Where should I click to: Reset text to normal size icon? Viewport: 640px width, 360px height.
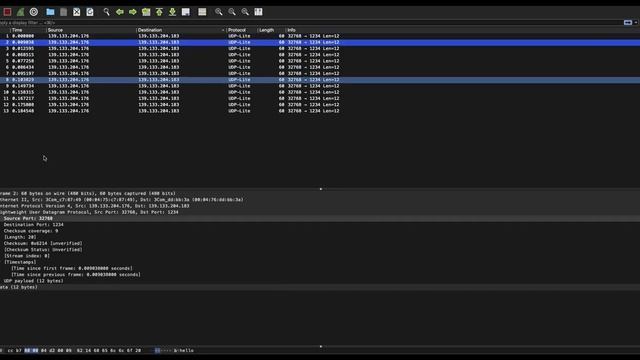[245, 12]
